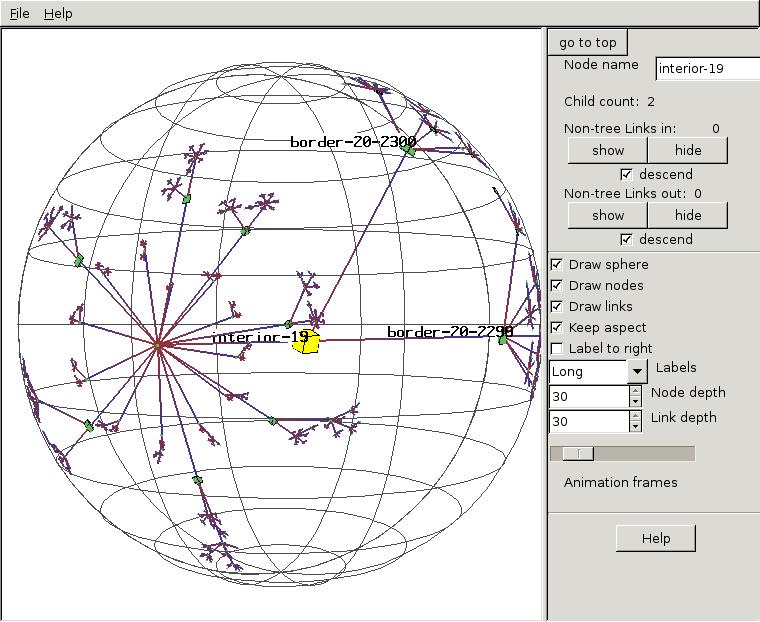The image size is (760, 622).
Task: Click the border-20-2300 label
Action: (x=353, y=142)
